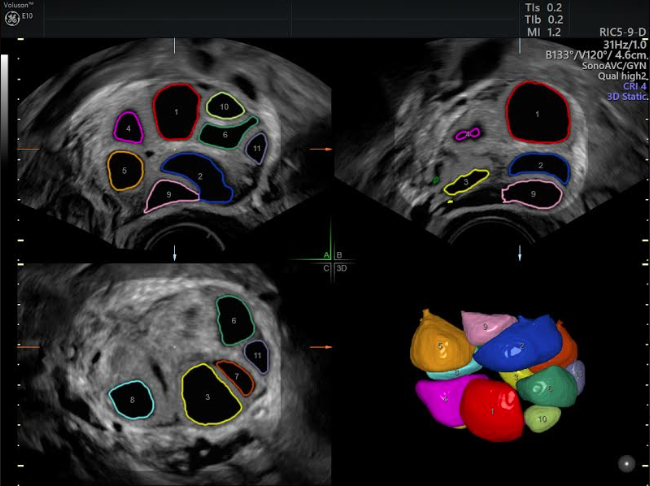
Task: Click orange arrow marker right of plane A
Action: [320, 149]
